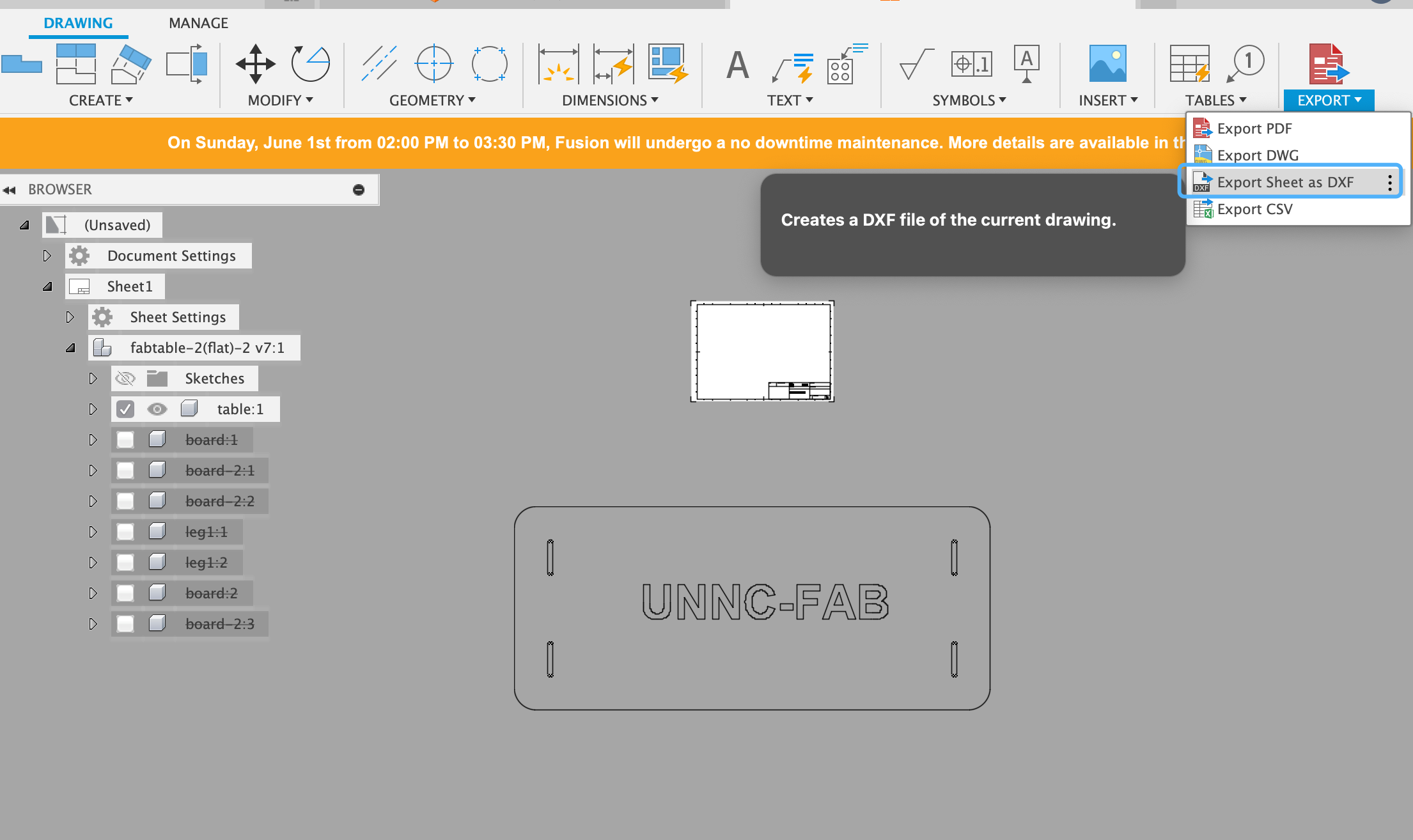Activate the Rotate tool
1413x840 pixels.
(x=311, y=63)
